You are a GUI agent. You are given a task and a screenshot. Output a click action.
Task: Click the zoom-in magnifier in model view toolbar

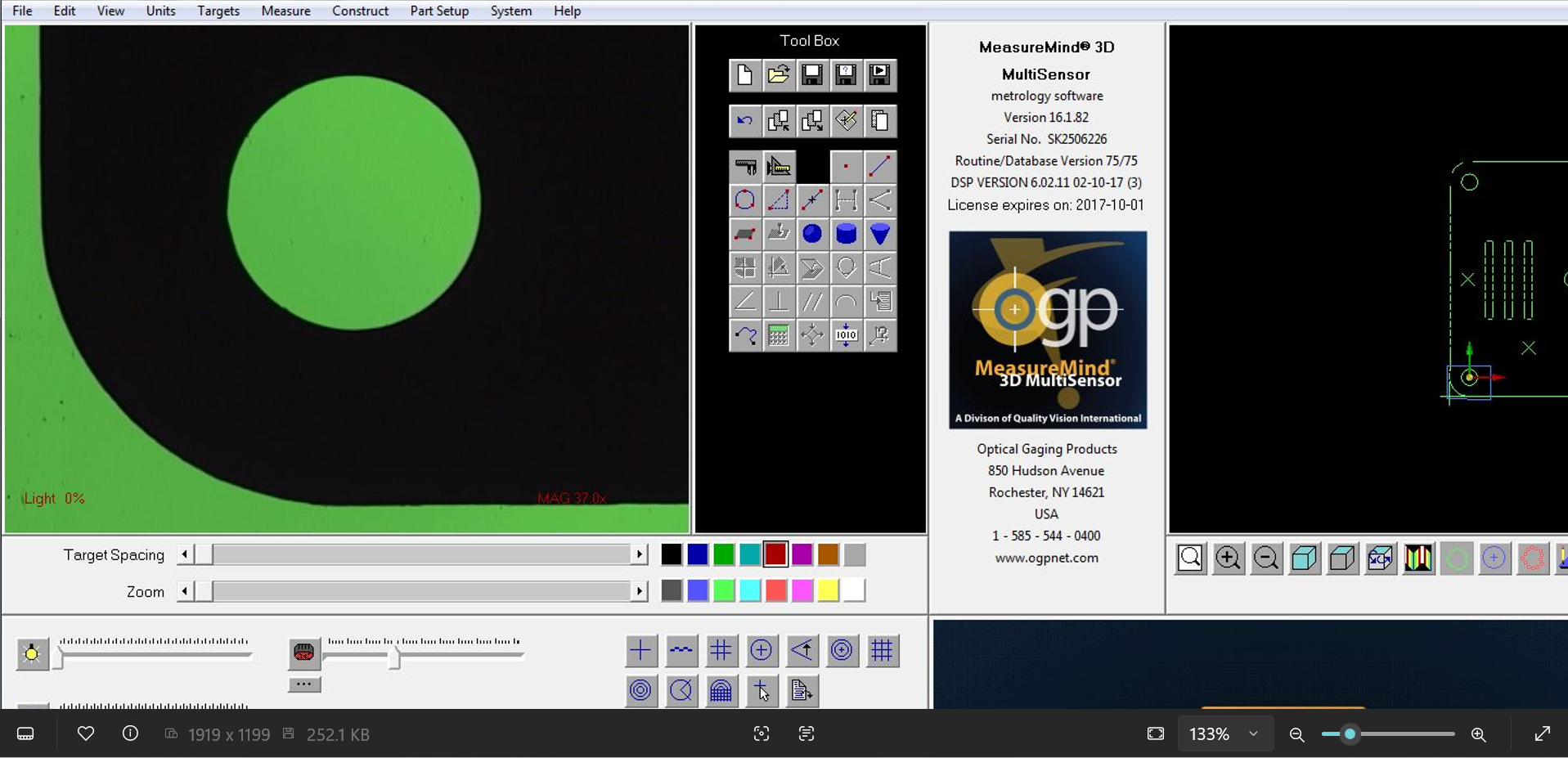(1228, 558)
